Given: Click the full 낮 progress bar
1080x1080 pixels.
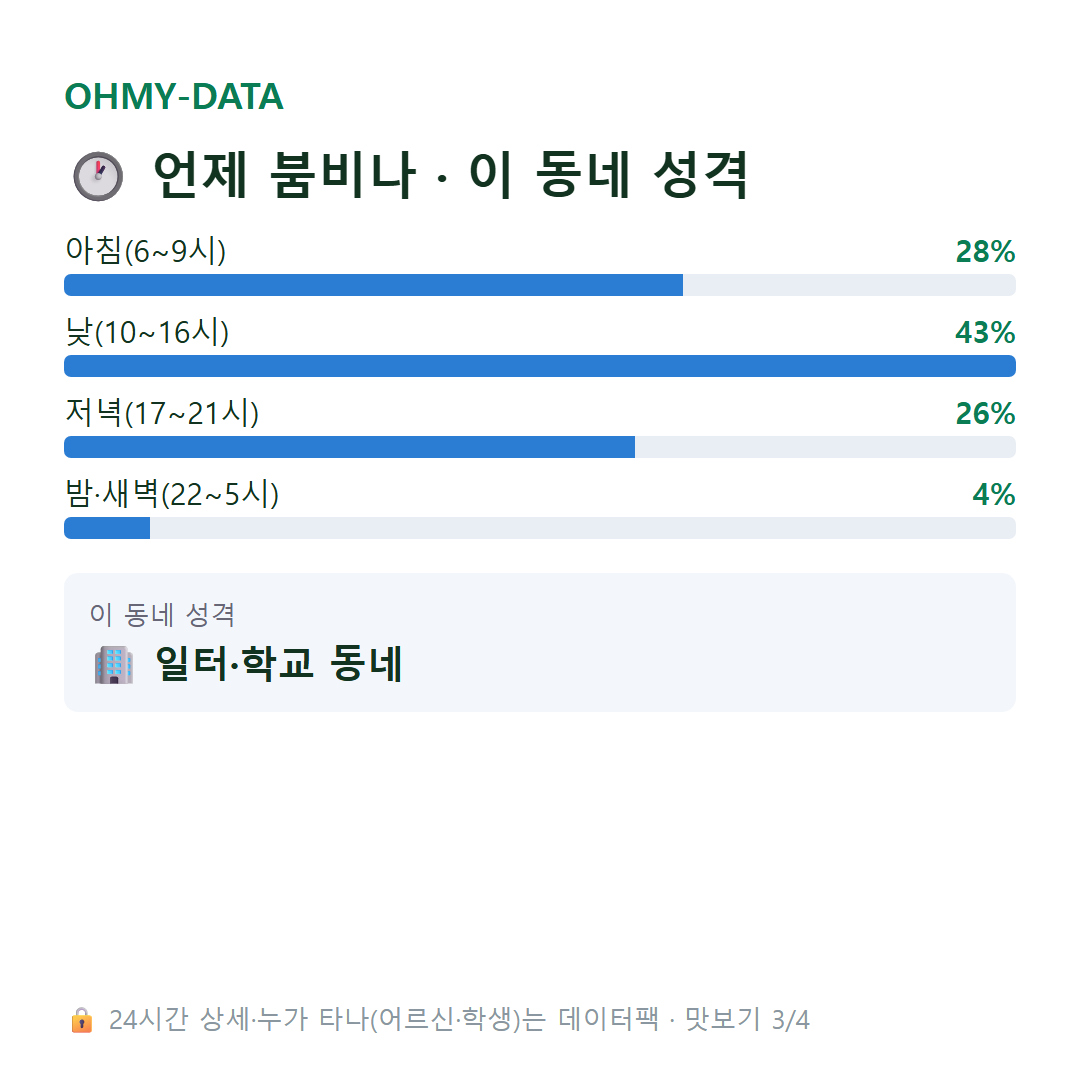Looking at the screenshot, I should 540,366.
